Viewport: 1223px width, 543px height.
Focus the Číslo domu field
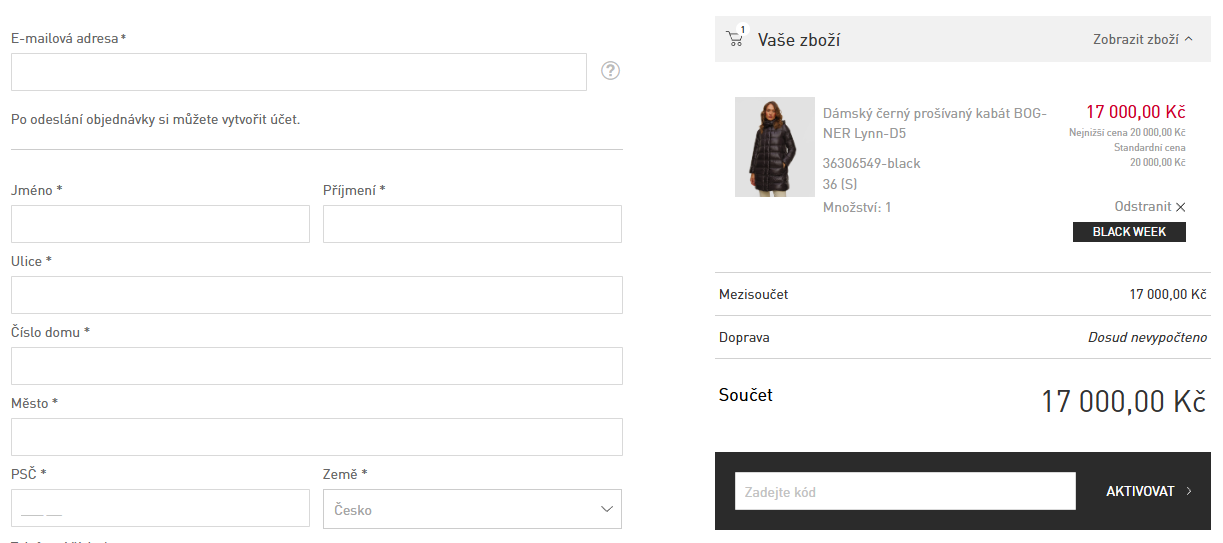tap(316, 366)
